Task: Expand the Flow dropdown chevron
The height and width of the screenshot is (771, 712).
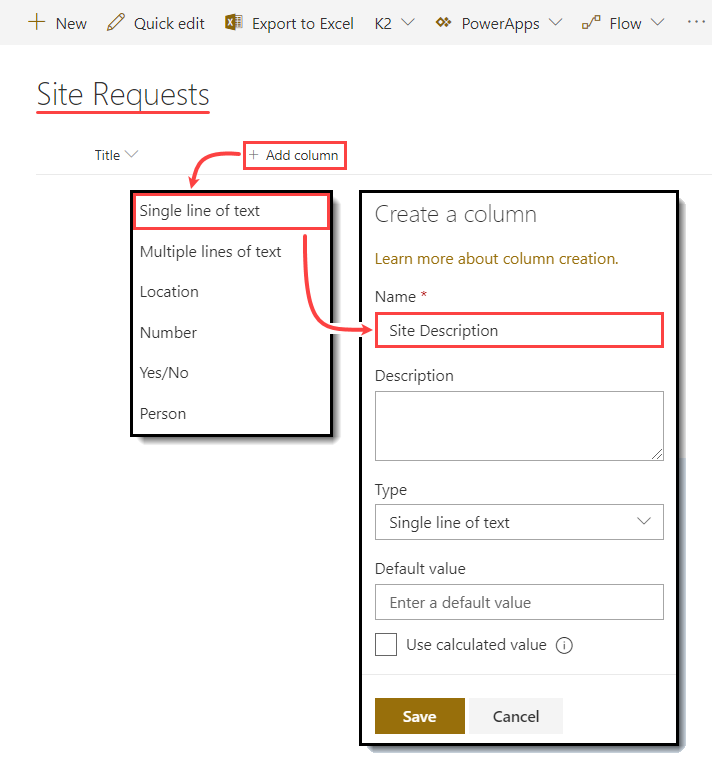Action: 657,23
